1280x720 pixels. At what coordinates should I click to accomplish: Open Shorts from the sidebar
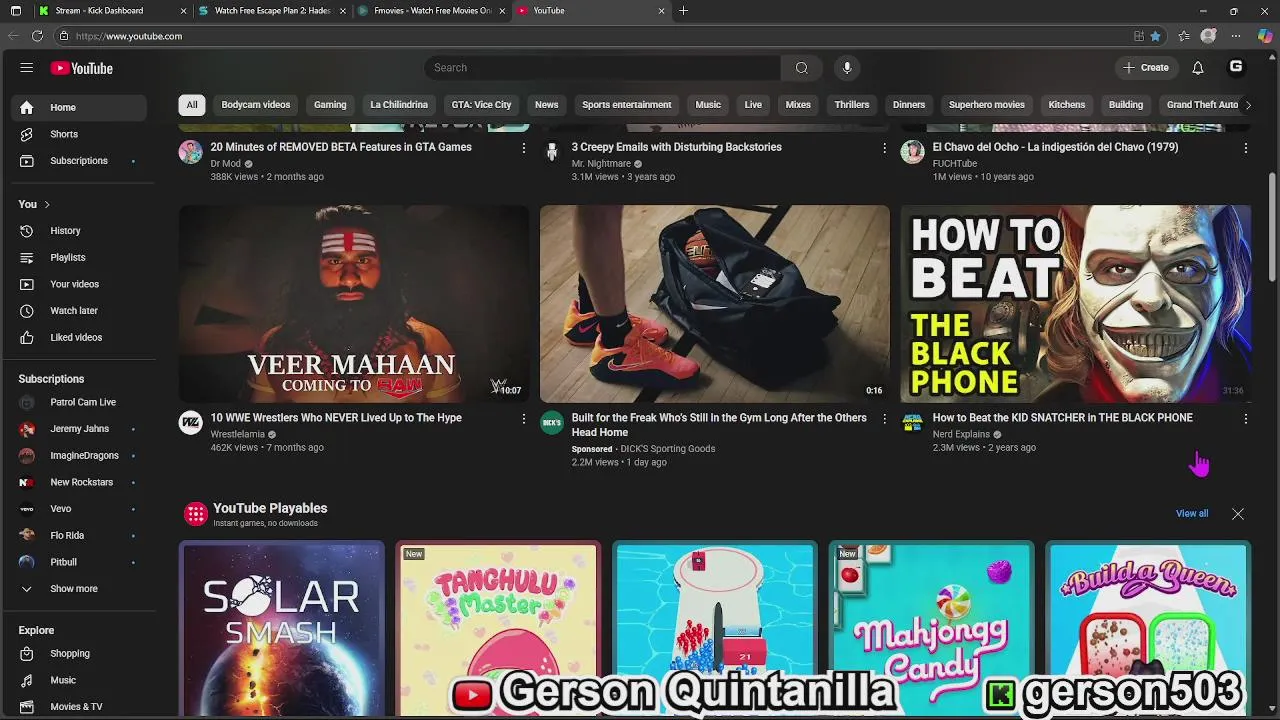point(79,134)
